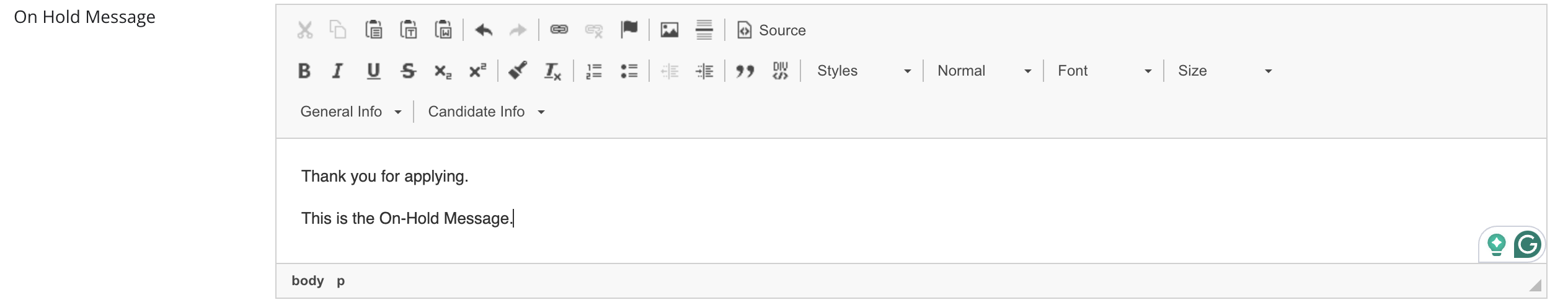Screen dimensions: 1568x305
Task: Click the Undo arrow icon
Action: [484, 30]
